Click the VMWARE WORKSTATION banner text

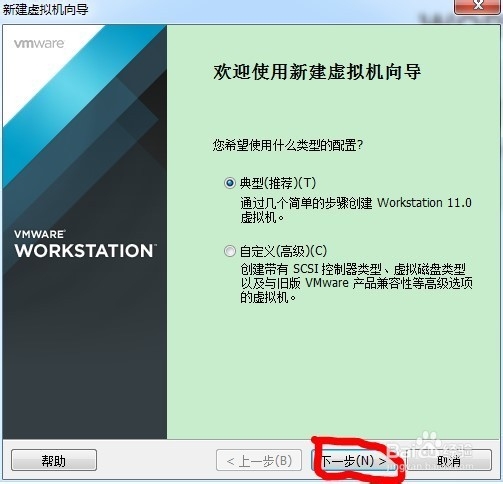click(85, 244)
